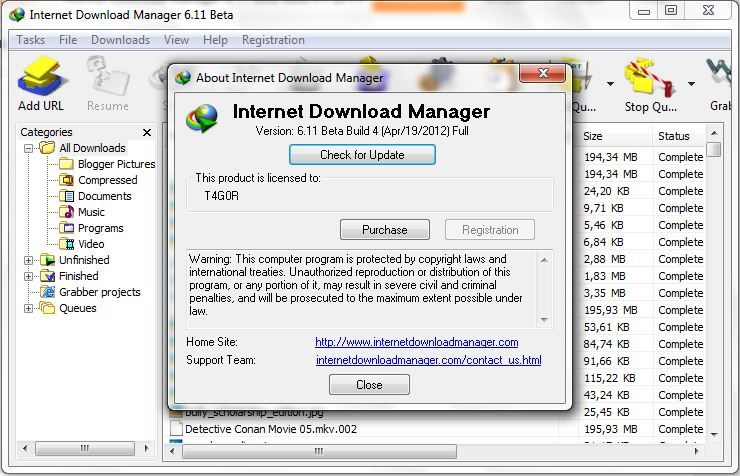This screenshot has width=740, height=476.
Task: Click the All Downloads folder icon
Action: pyautogui.click(x=47, y=148)
